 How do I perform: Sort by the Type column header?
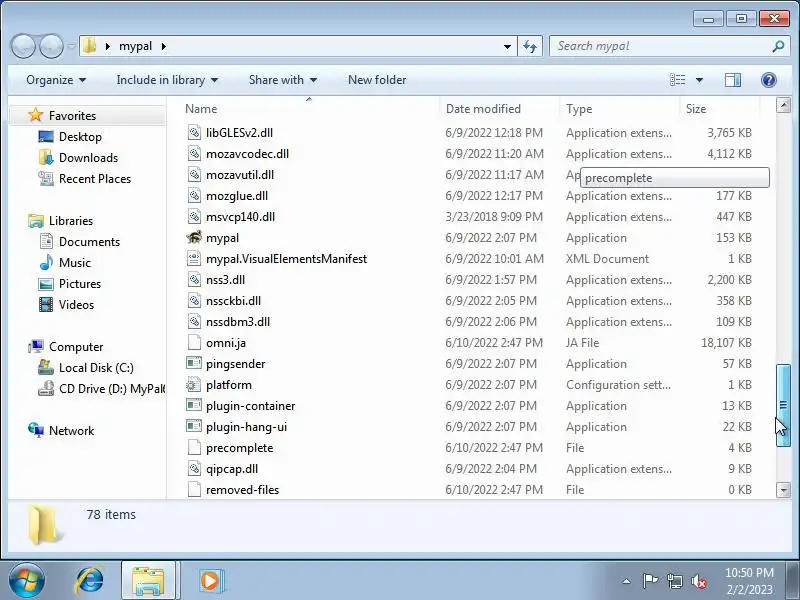[x=579, y=109]
